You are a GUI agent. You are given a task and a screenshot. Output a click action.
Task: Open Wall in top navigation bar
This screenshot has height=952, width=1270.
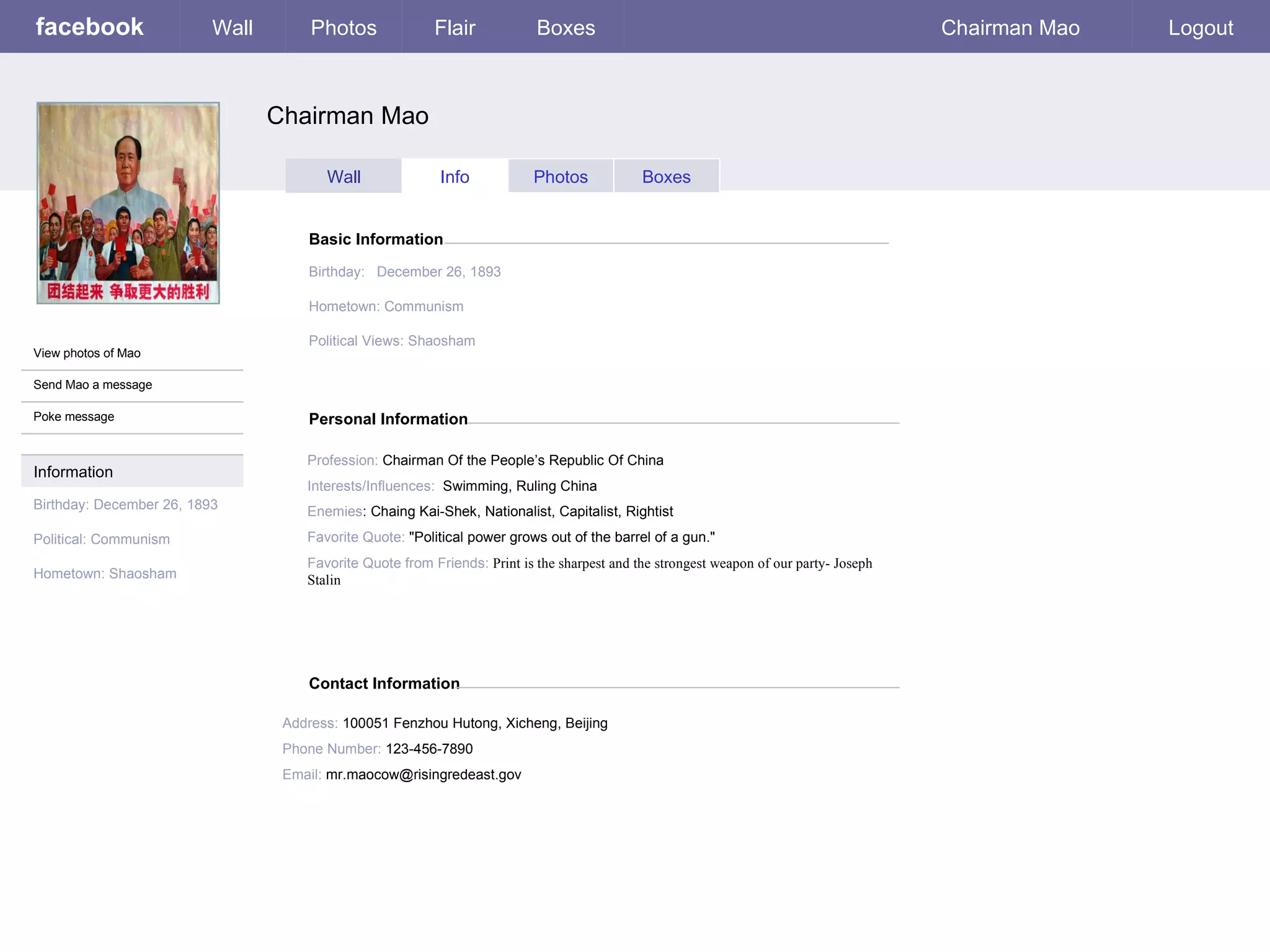click(232, 28)
